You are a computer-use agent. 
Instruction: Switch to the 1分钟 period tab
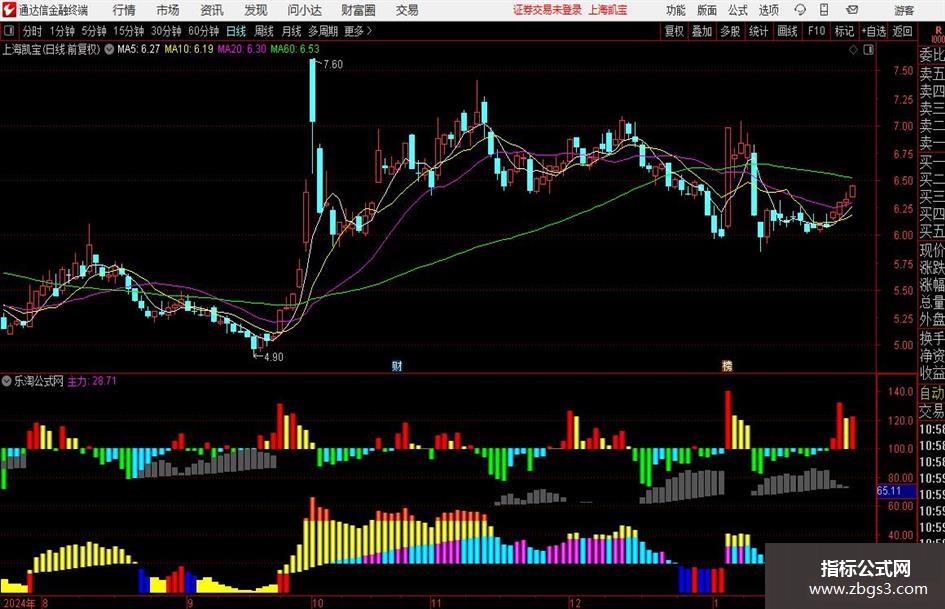click(x=62, y=31)
